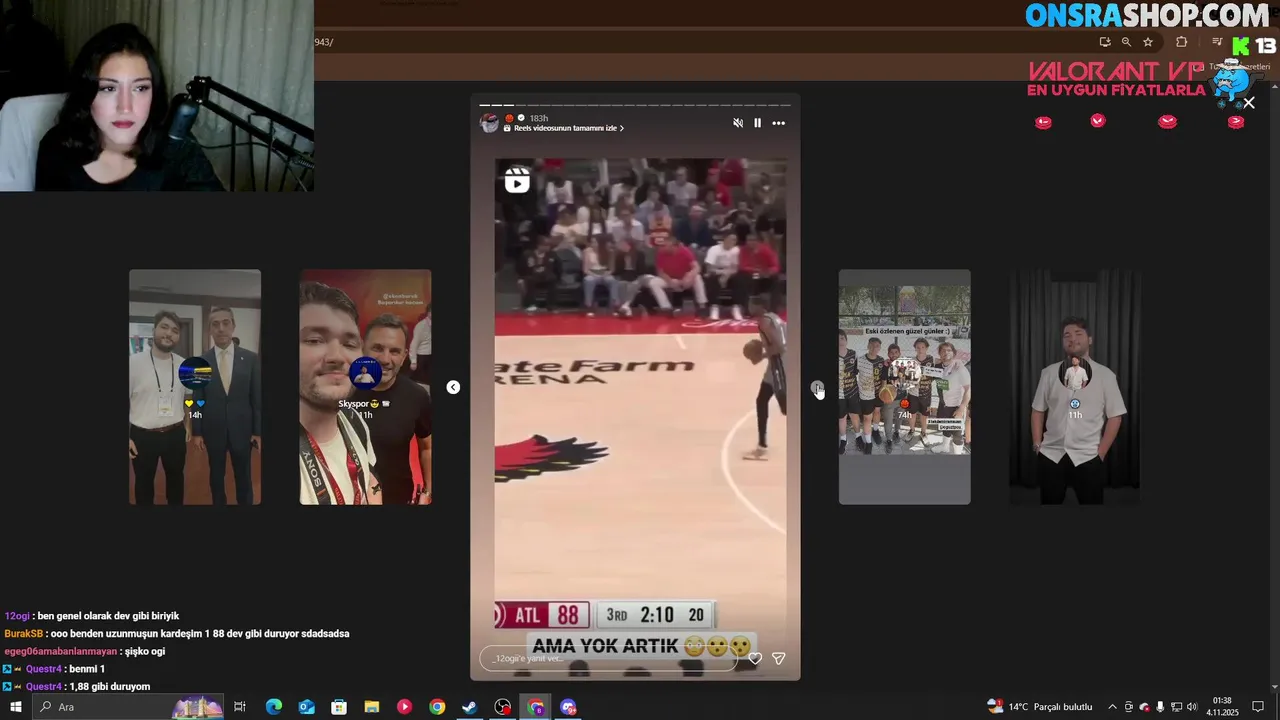Open Microsoft Store from the taskbar

tap(339, 707)
